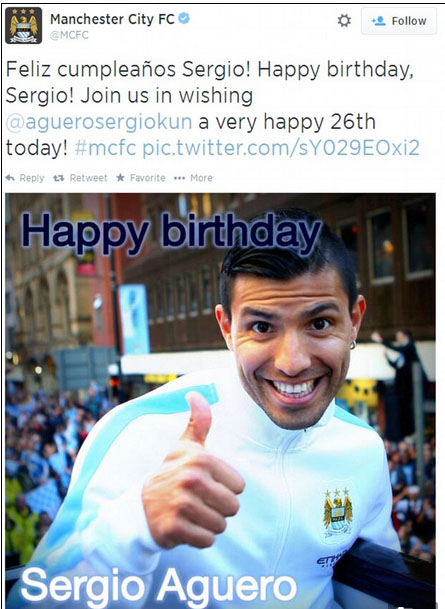Open the Happy birthday Sergio Aguero photo
The width and height of the screenshot is (445, 609).
tap(220, 401)
